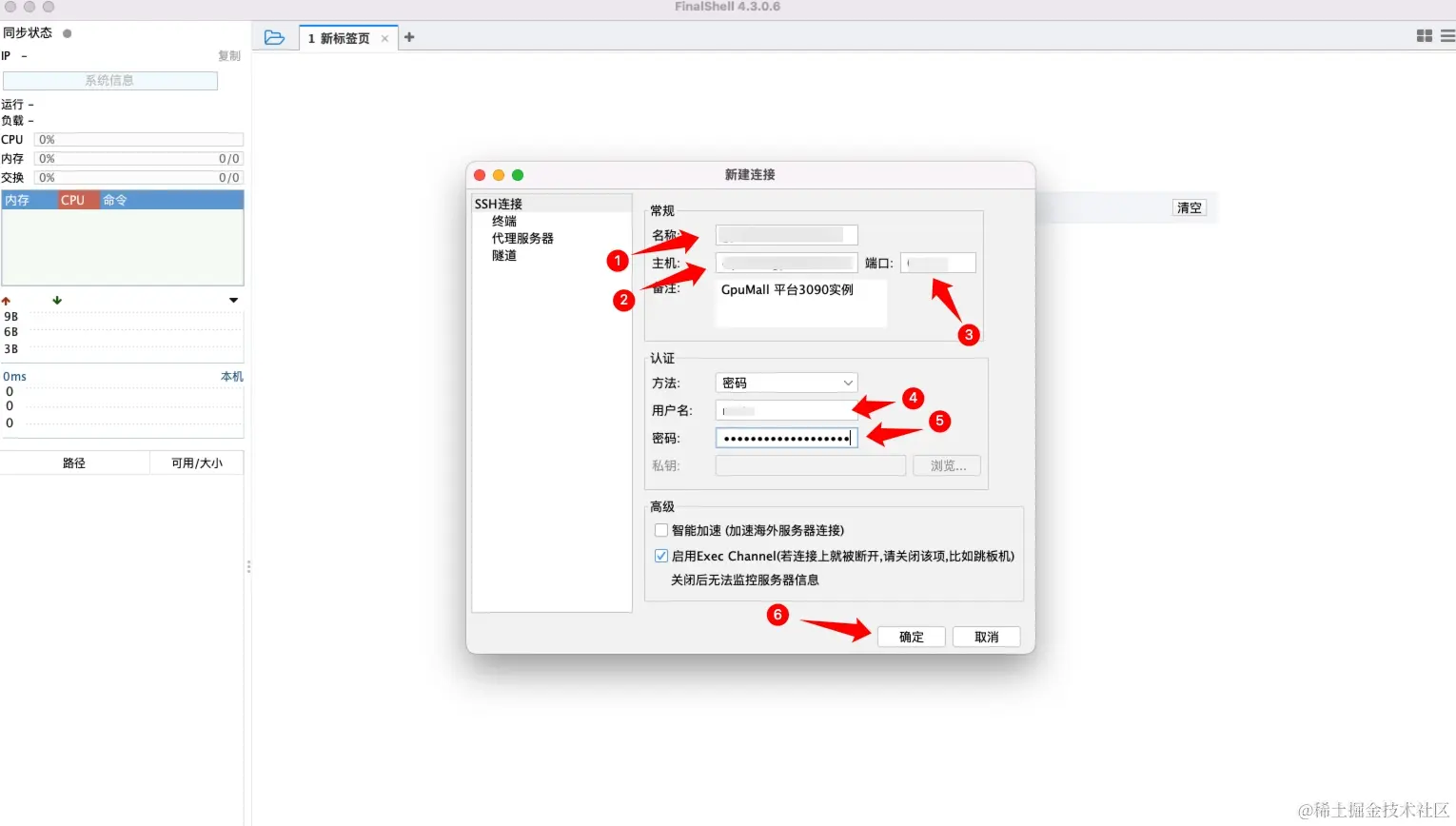Click the 端口 input field
This screenshot has width=1456, height=826.
(938, 263)
